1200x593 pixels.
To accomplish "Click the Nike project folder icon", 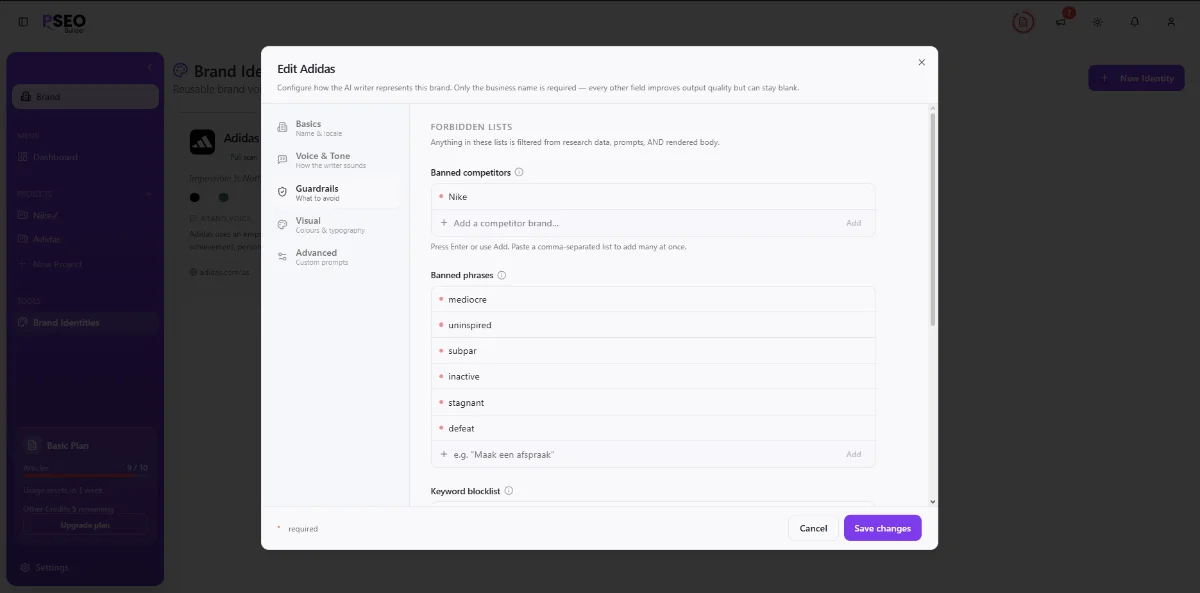I will pos(23,214).
